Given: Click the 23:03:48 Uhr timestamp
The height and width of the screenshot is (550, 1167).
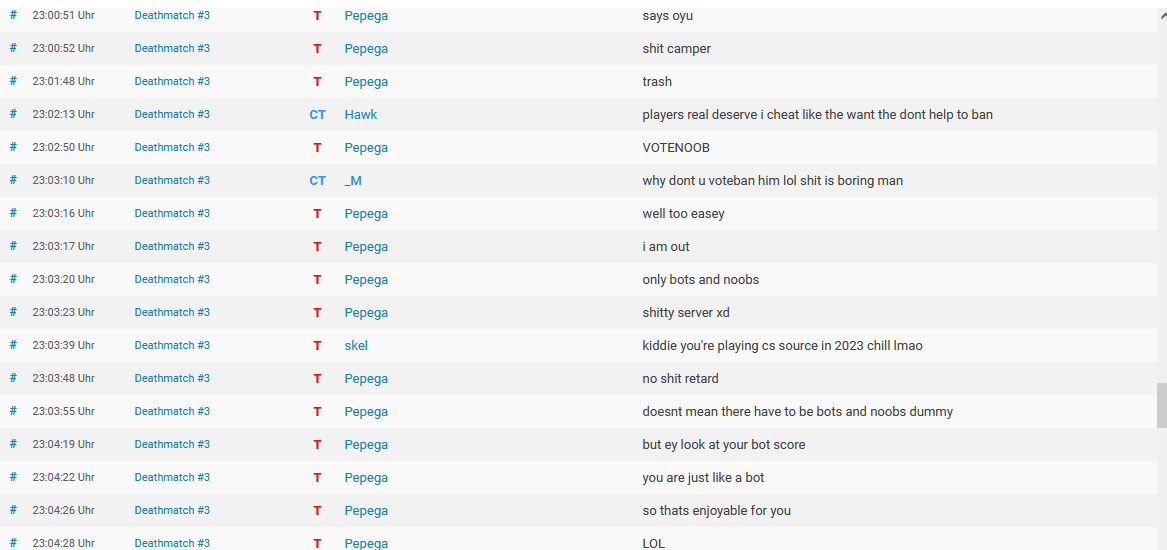Looking at the screenshot, I should (x=63, y=379).
